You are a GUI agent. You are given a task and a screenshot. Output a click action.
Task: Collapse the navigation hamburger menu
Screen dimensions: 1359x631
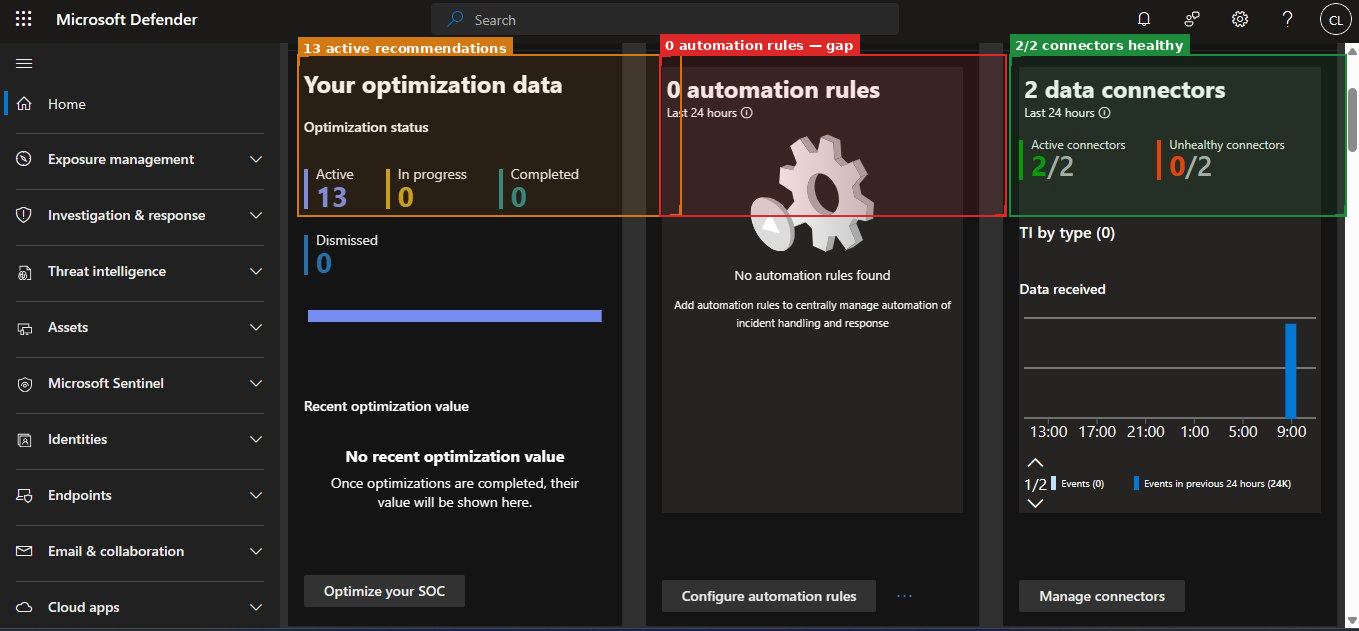[x=24, y=63]
